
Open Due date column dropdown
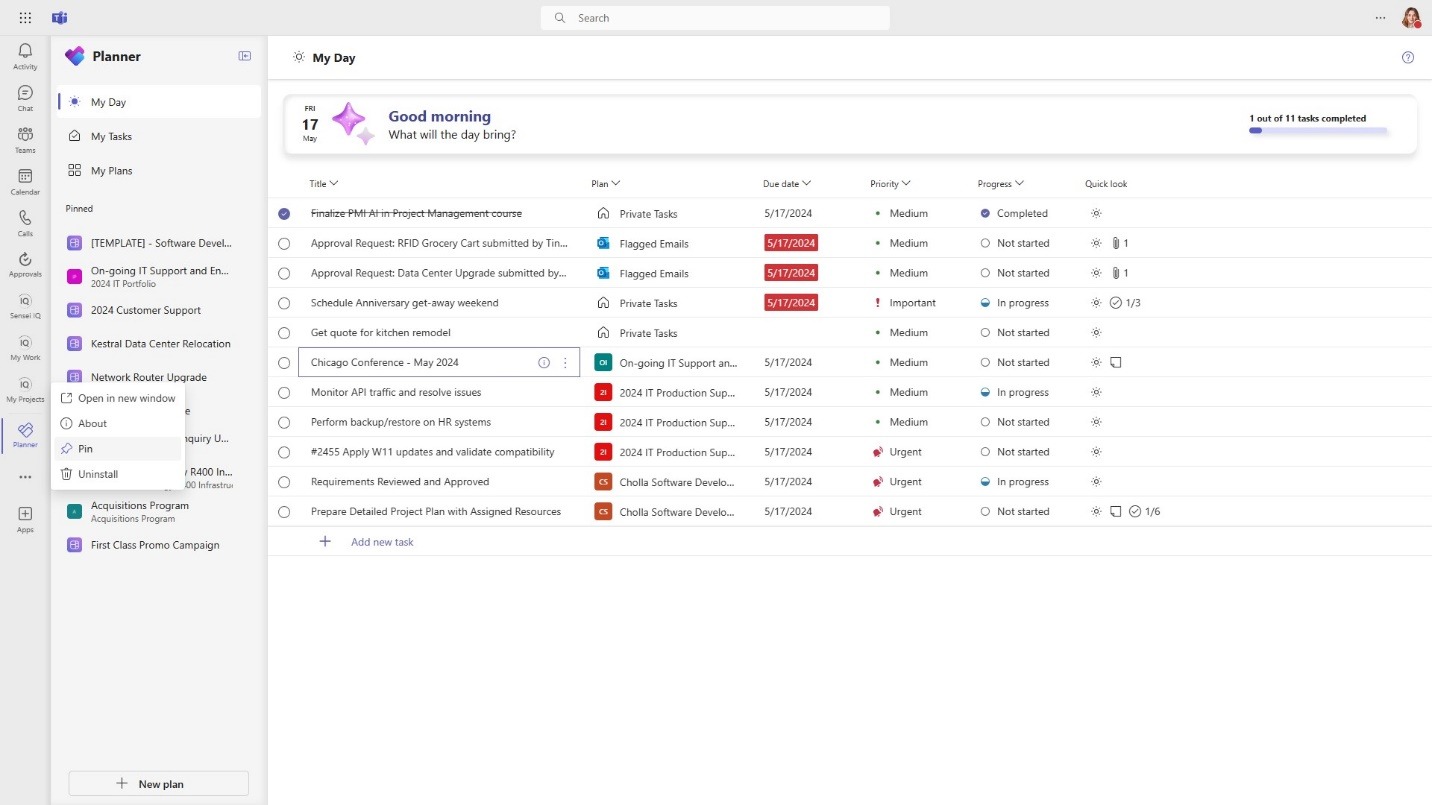click(786, 183)
